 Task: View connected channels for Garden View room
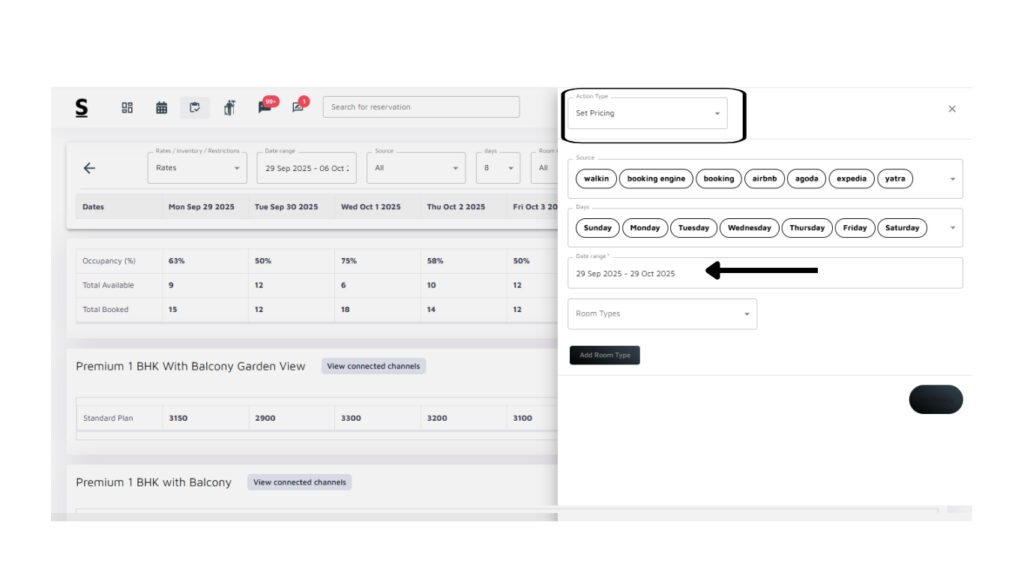pyautogui.click(x=373, y=366)
